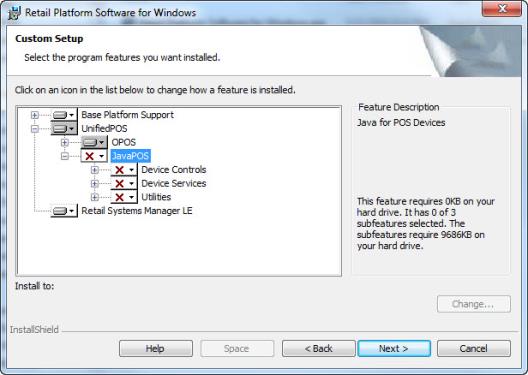528x375 pixels.
Task: Open JavaPOS red X install-state icon
Action: pyautogui.click(x=94, y=156)
